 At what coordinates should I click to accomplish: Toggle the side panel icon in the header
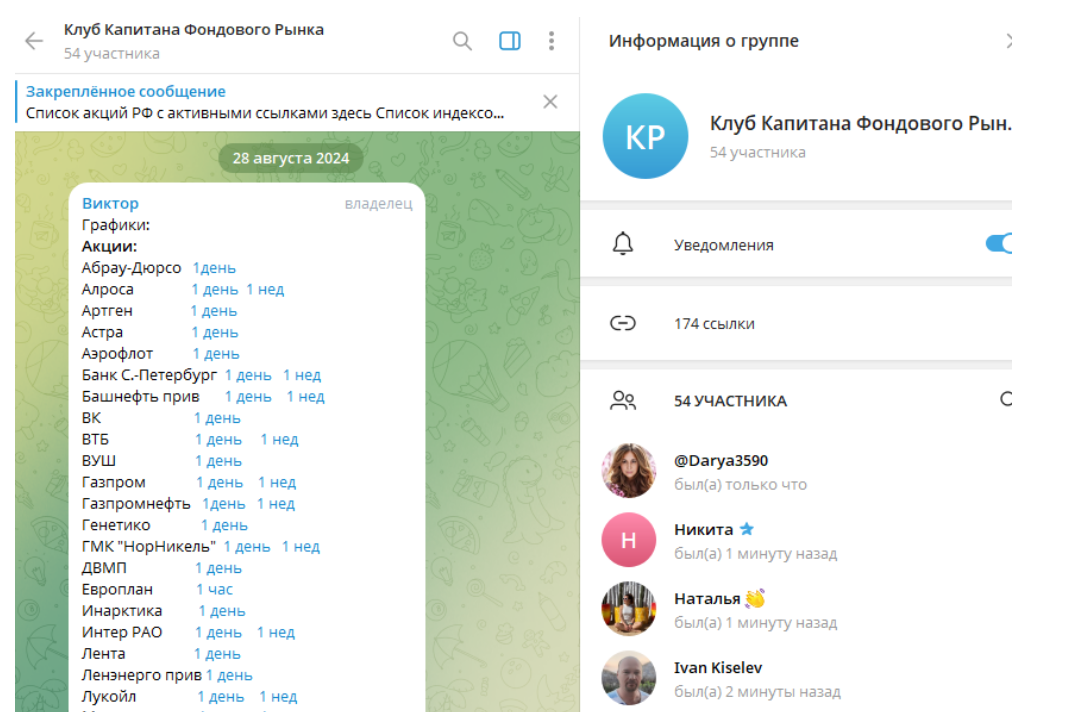pos(510,41)
